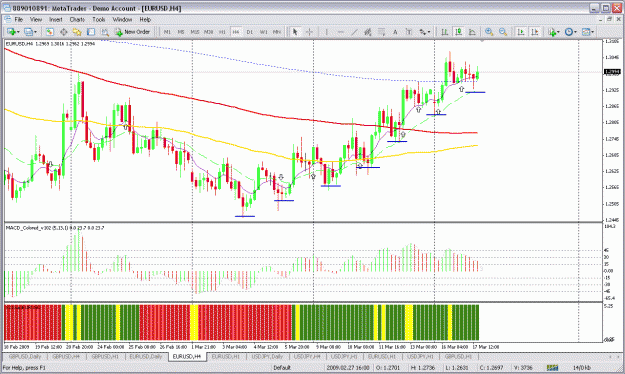The width and height of the screenshot is (625, 374).
Task: Click the MetaTrader application icon in title bar
Action: click(x=7, y=8)
